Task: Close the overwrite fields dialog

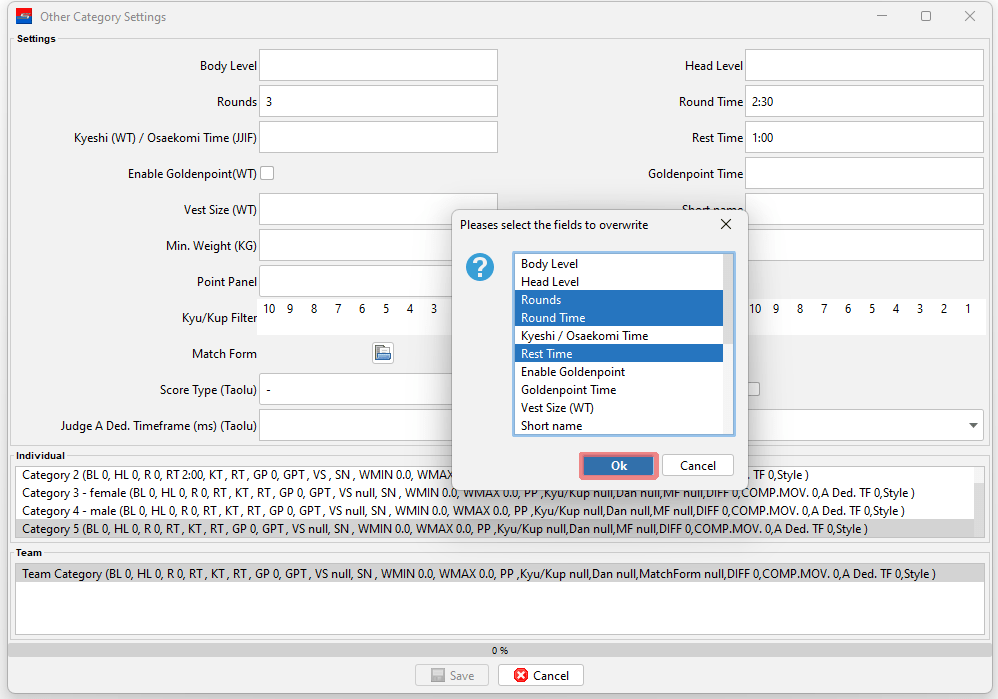Action: (726, 225)
